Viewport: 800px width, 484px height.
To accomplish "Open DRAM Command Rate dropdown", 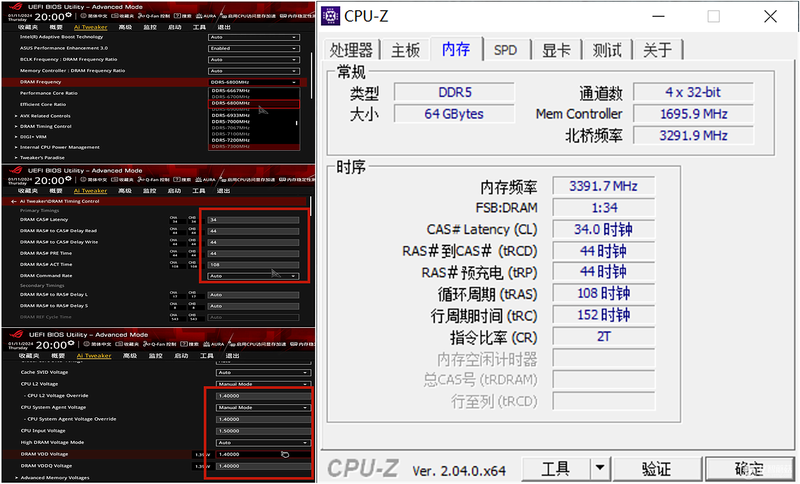I will 254,276.
